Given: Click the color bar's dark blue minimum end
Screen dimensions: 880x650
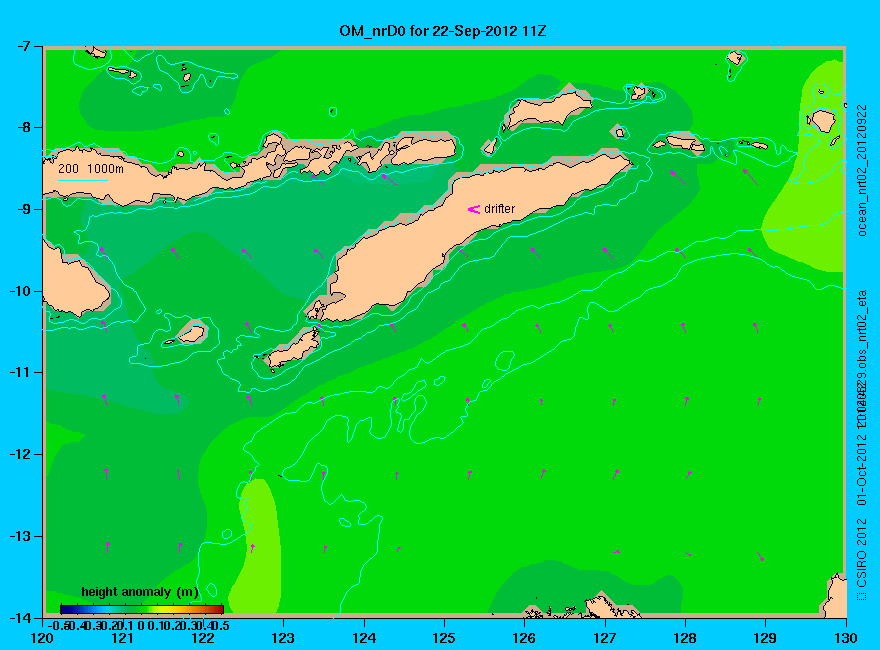Looking at the screenshot, I should (64, 609).
